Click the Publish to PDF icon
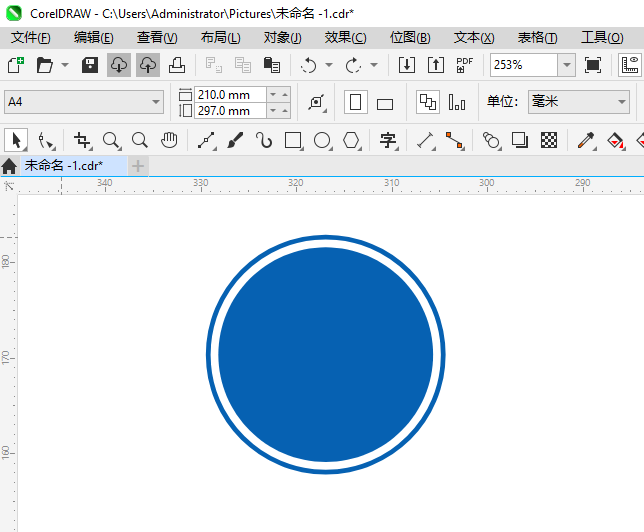Image resolution: width=644 pixels, height=532 pixels. click(x=465, y=65)
